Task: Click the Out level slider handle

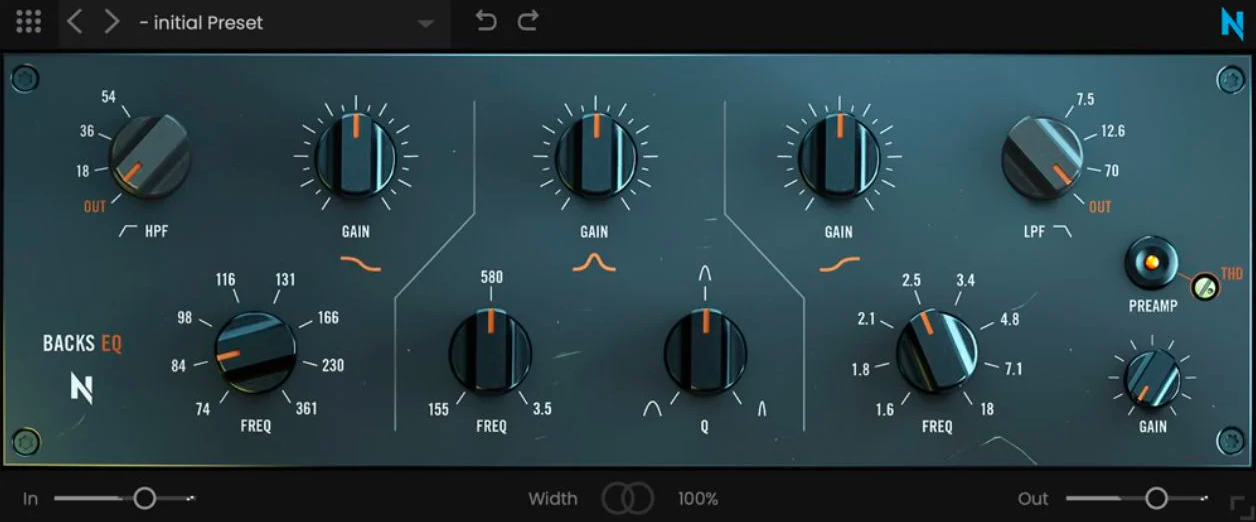Action: [x=1157, y=498]
